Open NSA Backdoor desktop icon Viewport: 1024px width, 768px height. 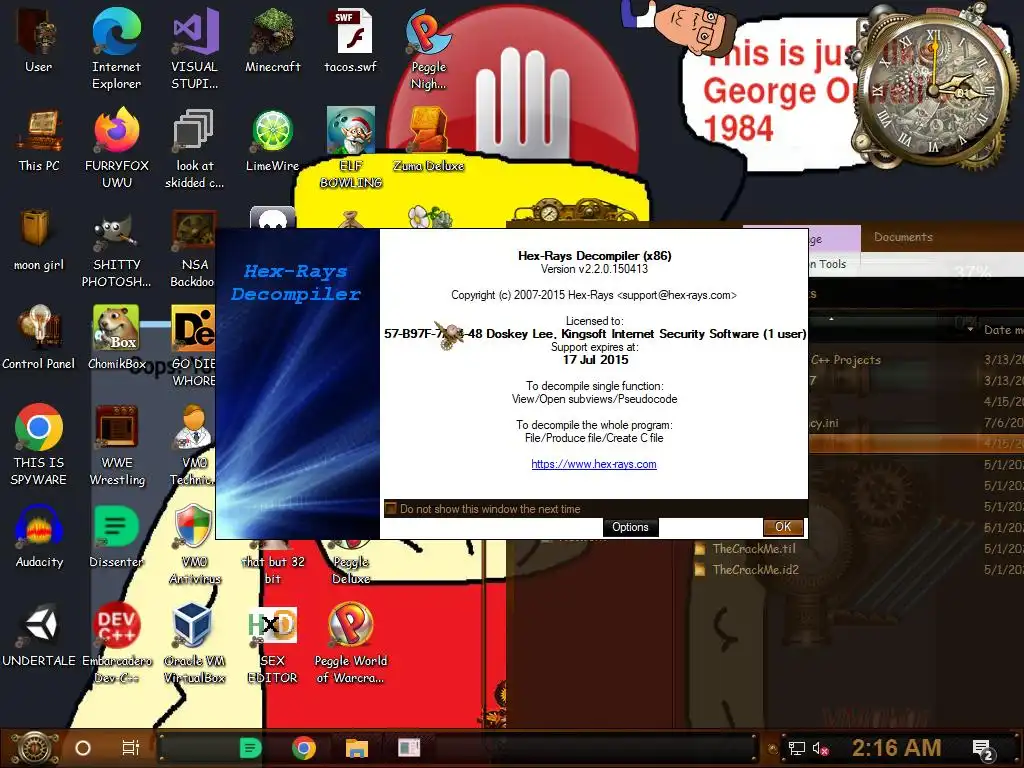193,248
